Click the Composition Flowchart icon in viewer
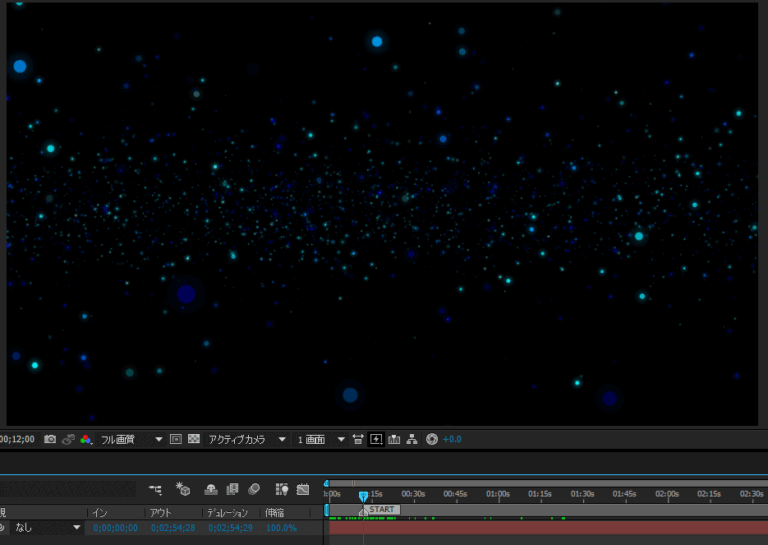 tap(412, 439)
